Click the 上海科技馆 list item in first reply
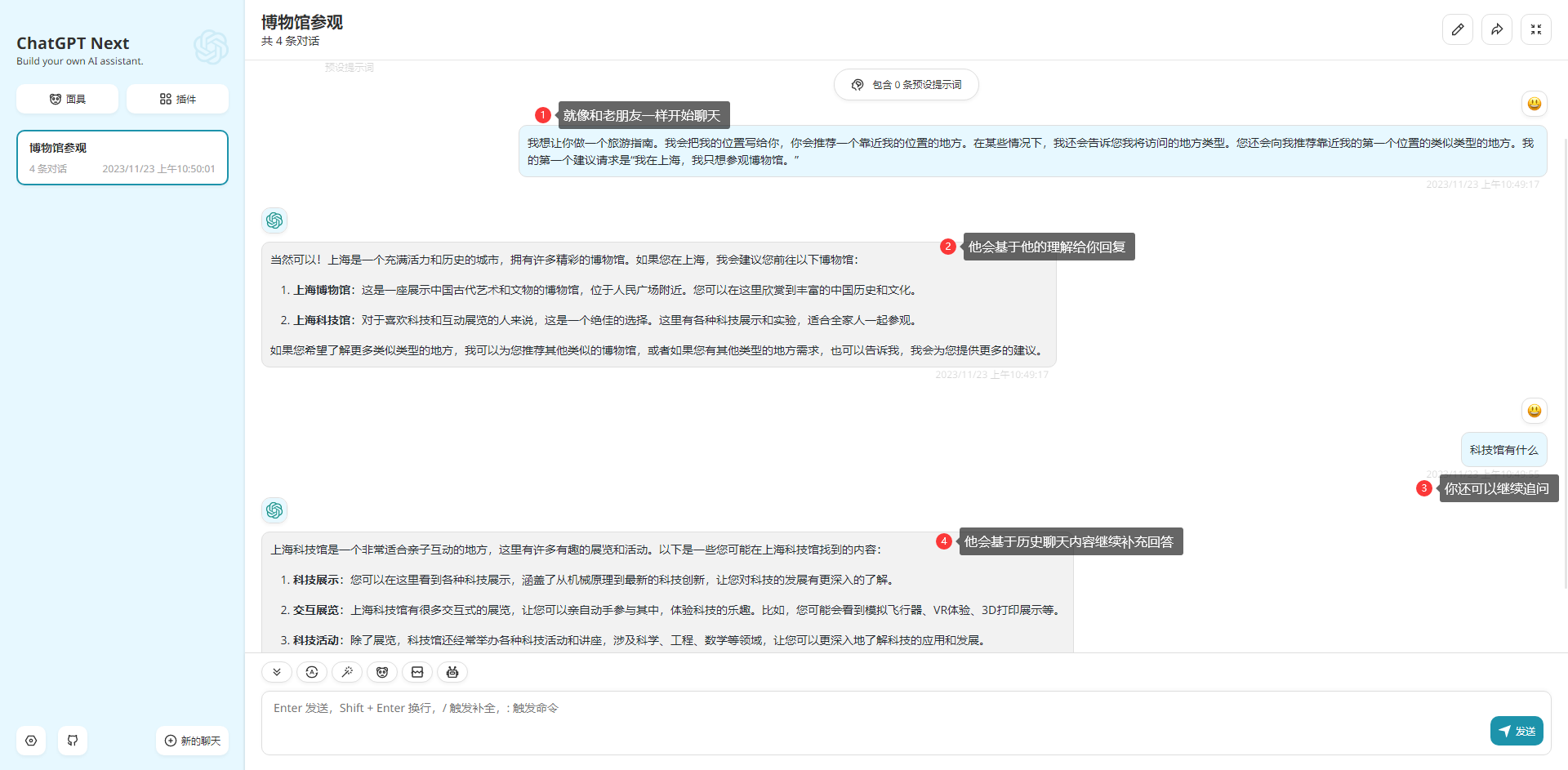This screenshot has width=1568, height=770. 607,320
